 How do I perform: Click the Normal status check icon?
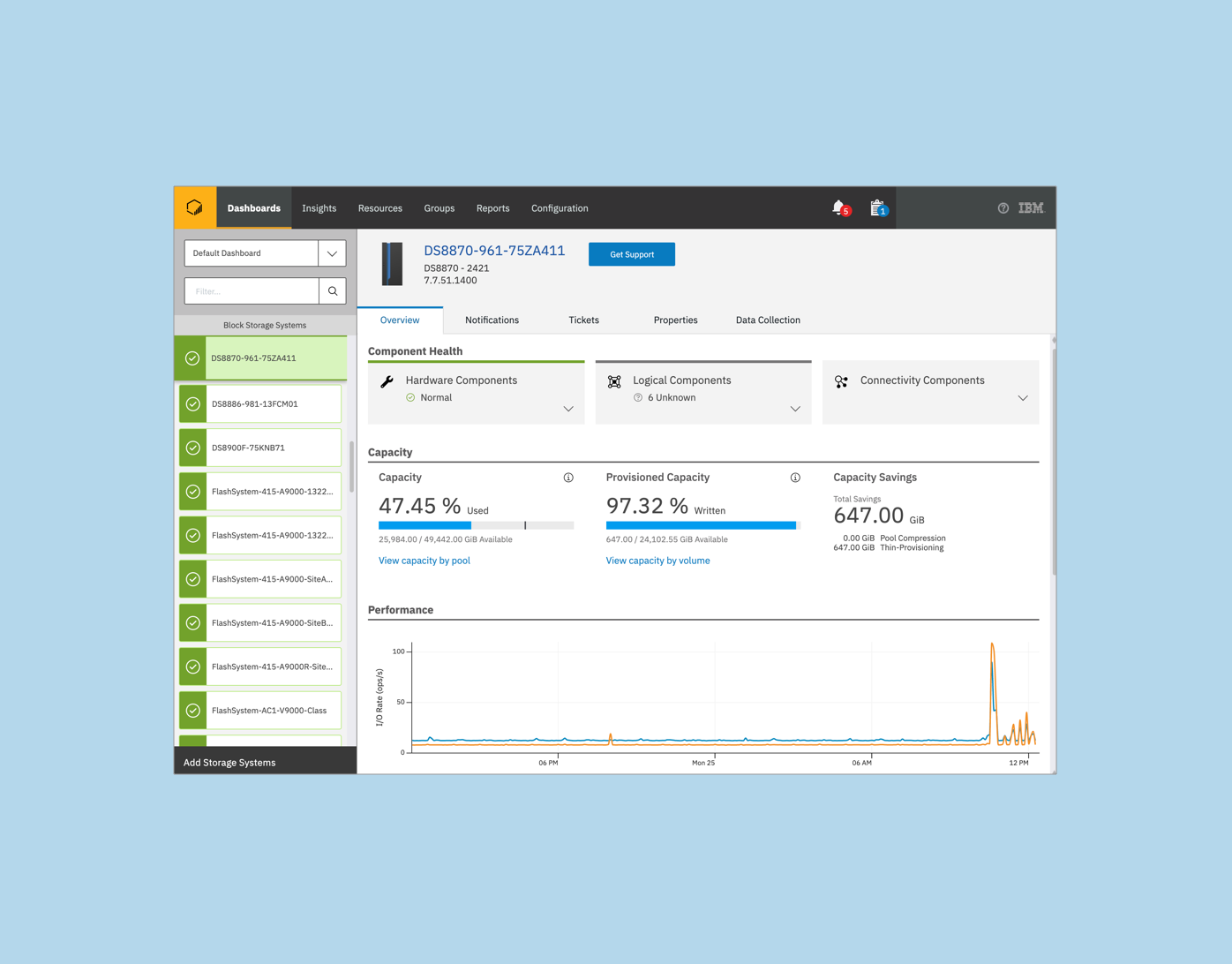pos(410,398)
